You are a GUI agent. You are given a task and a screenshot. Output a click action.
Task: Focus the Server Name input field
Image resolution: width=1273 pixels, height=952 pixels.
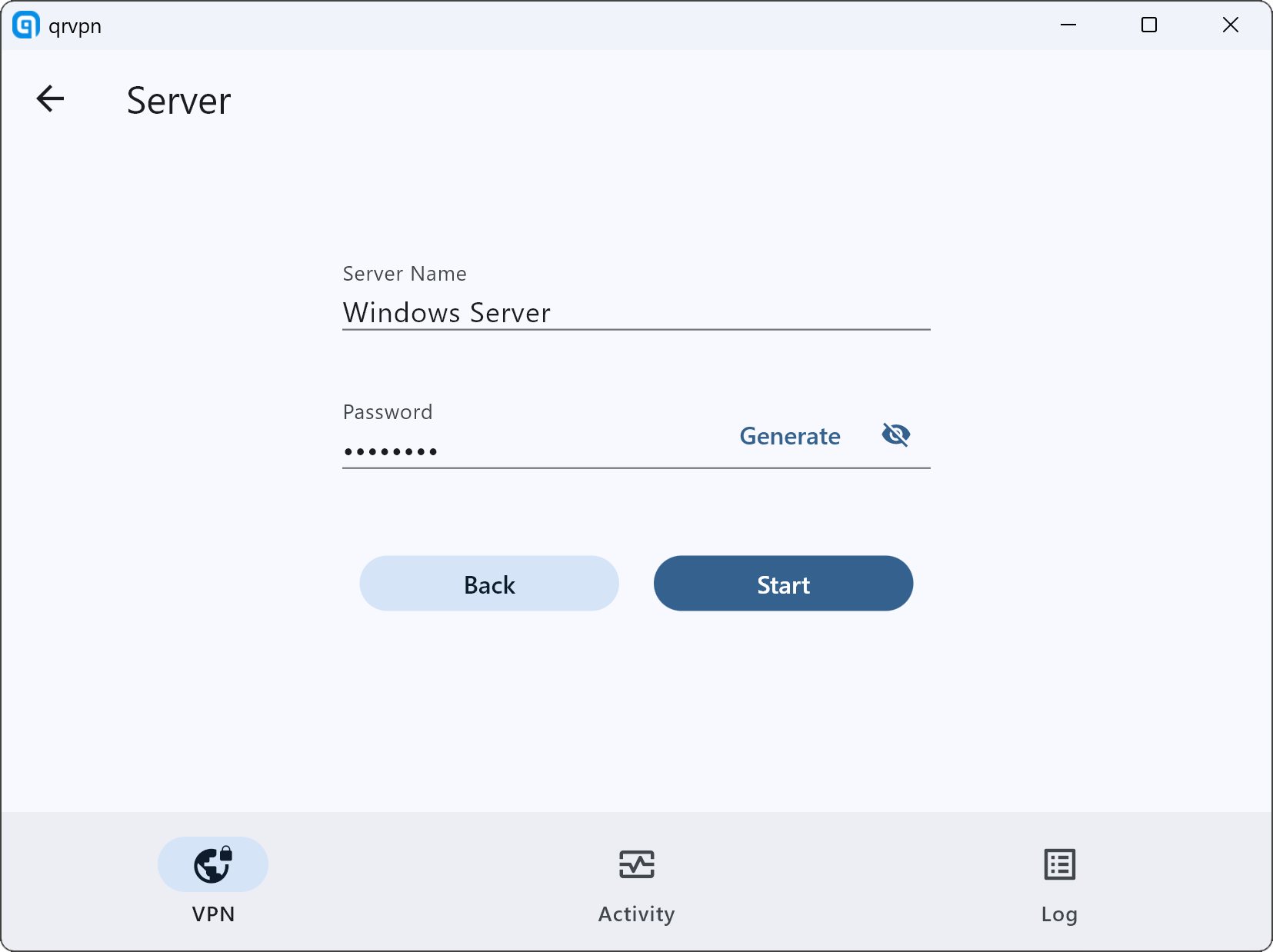(x=635, y=313)
